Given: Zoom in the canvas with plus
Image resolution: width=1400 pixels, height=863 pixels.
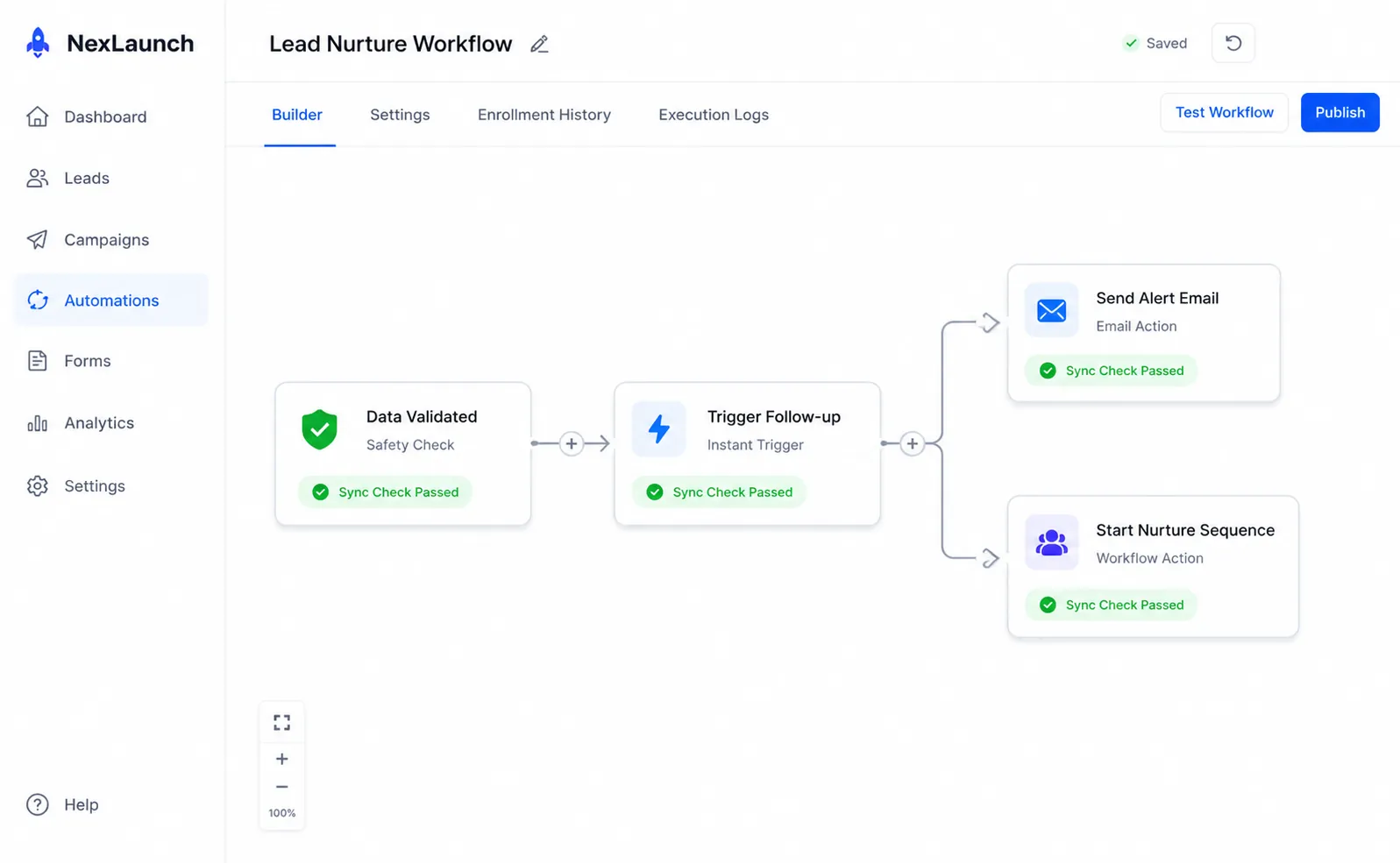Looking at the screenshot, I should coord(281,759).
